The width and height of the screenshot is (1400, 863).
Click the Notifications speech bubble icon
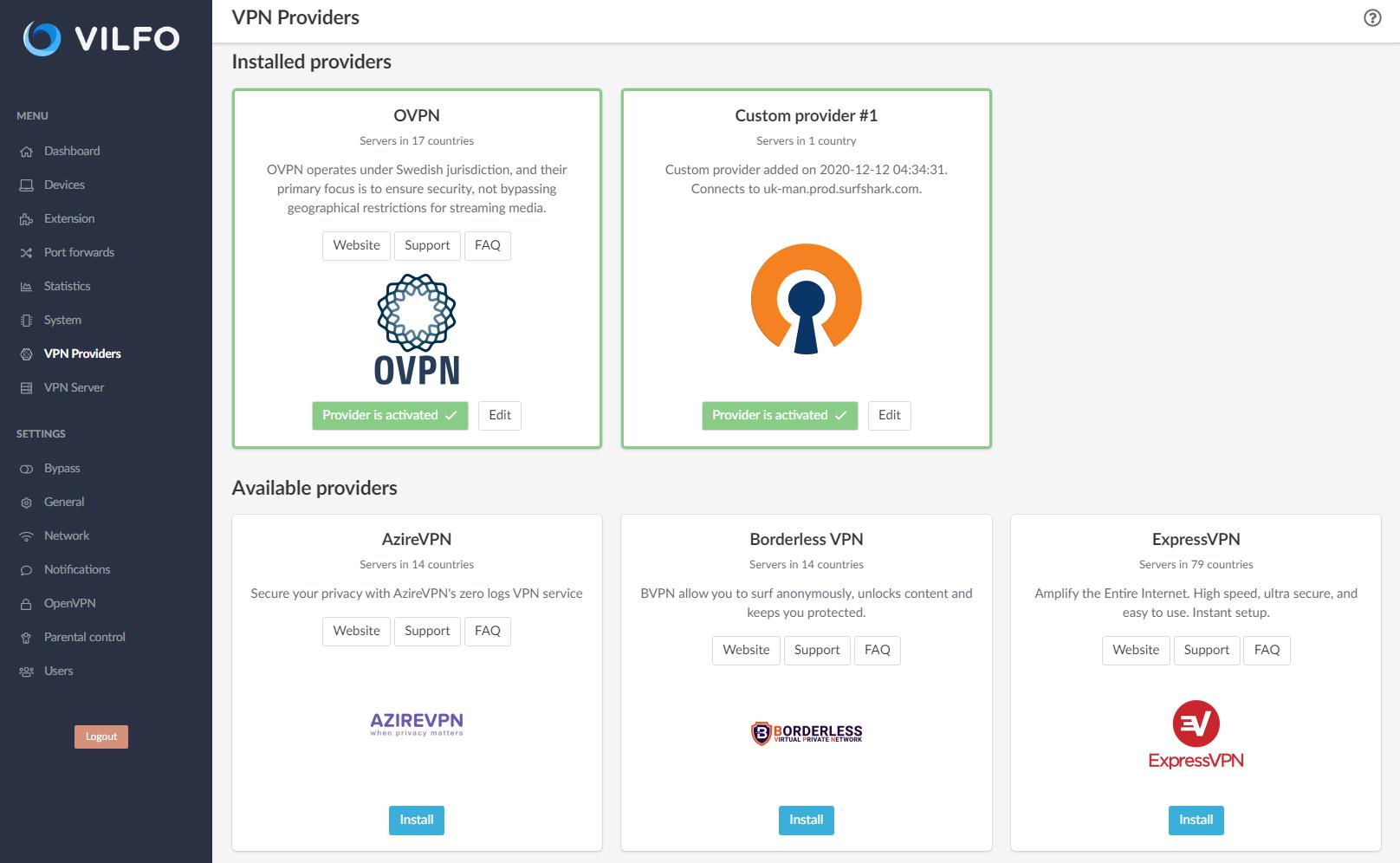point(26,570)
